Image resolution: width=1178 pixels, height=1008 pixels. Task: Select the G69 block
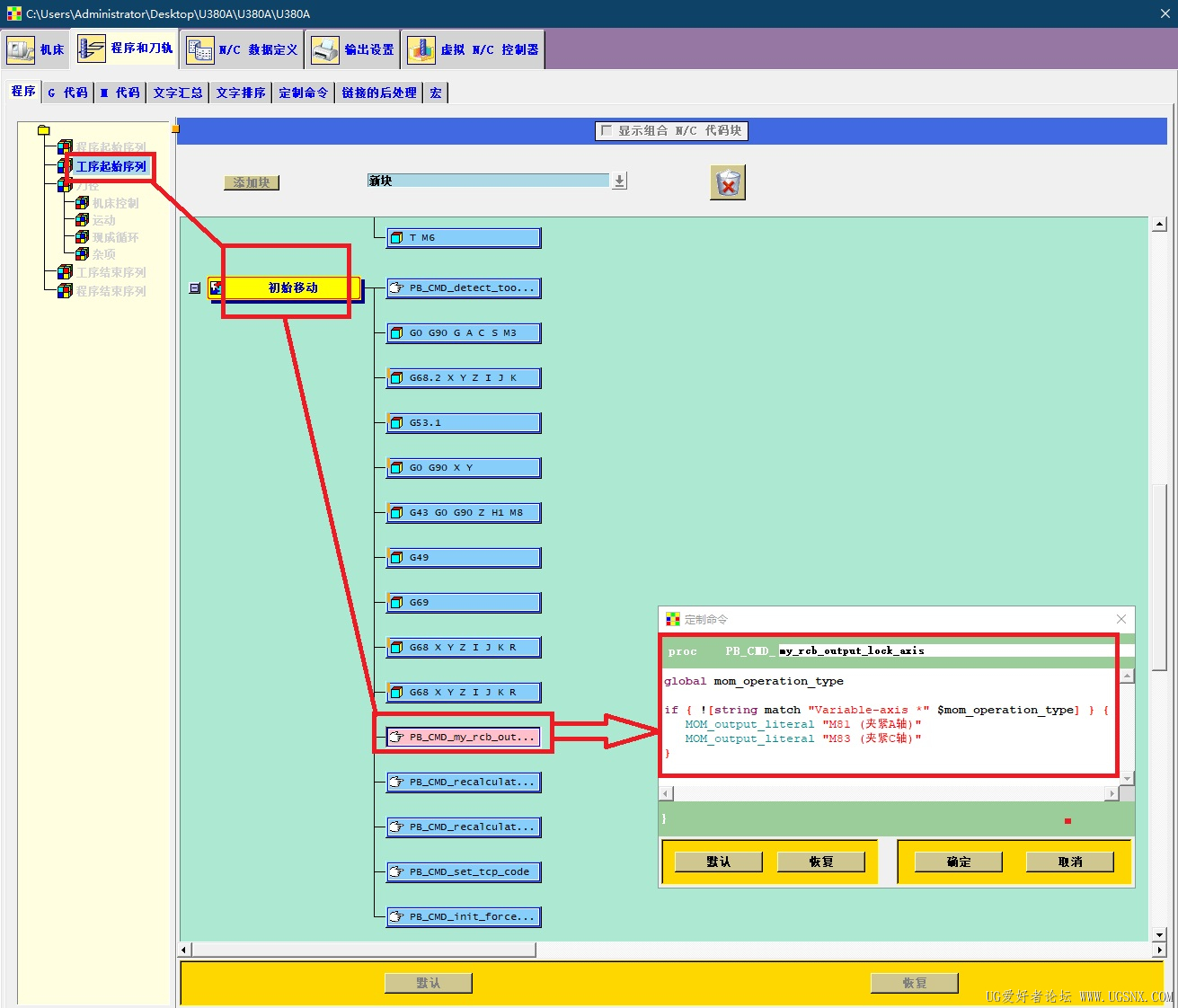464,603
